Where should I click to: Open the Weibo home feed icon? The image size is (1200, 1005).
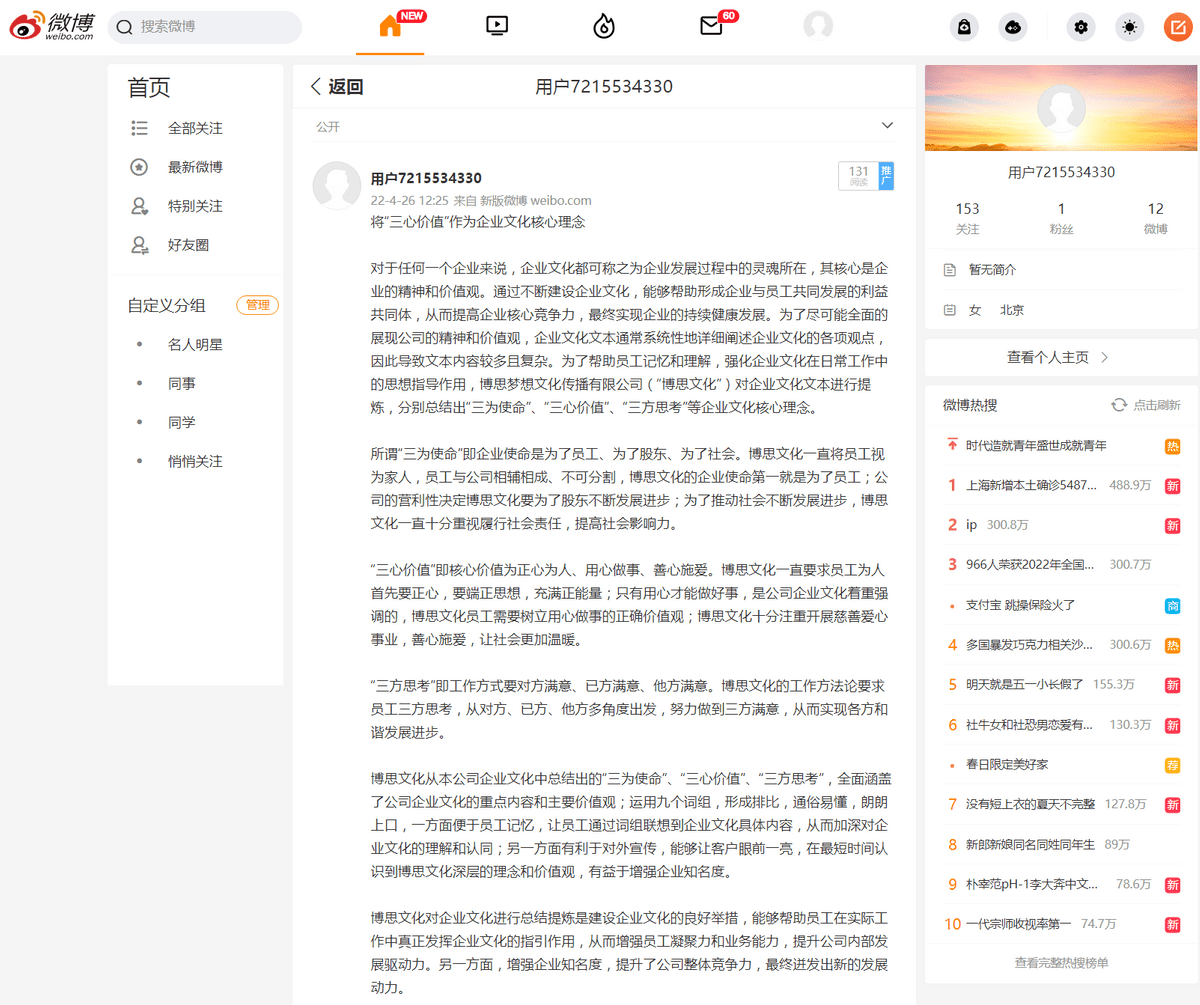coord(390,27)
